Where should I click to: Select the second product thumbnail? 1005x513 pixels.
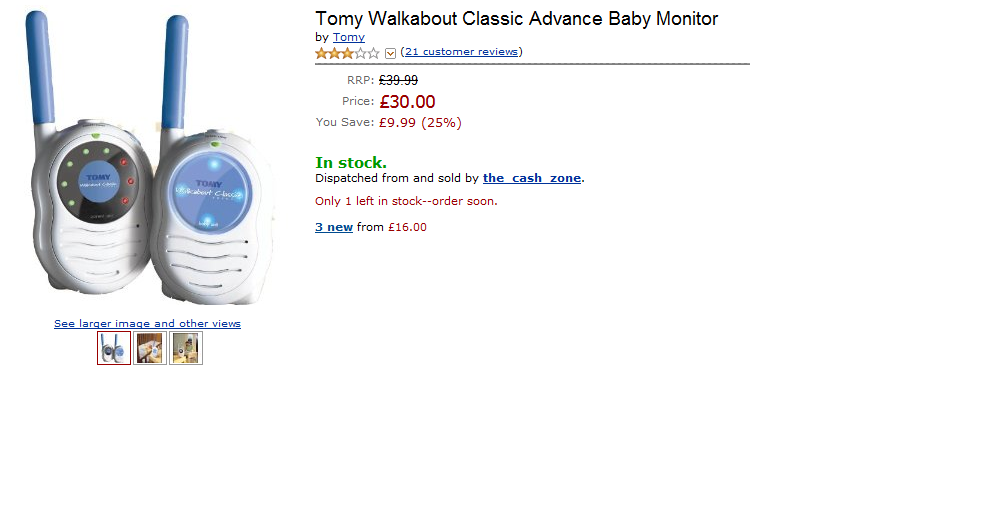[150, 348]
